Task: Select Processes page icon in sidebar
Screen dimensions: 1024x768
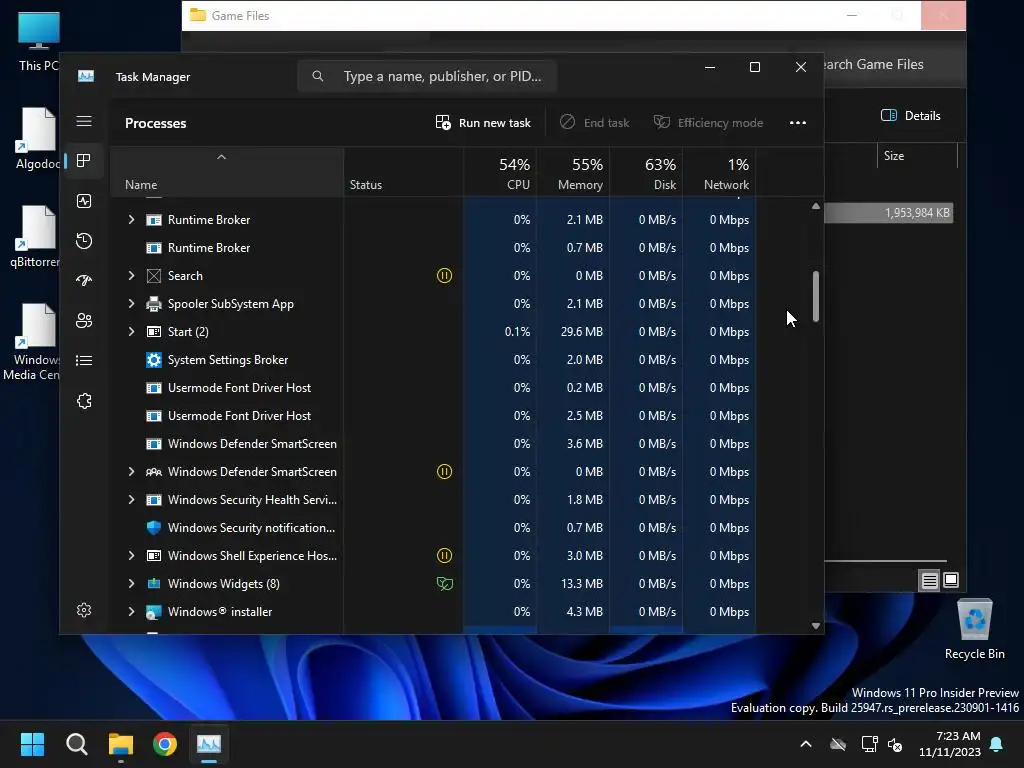Action: click(84, 161)
